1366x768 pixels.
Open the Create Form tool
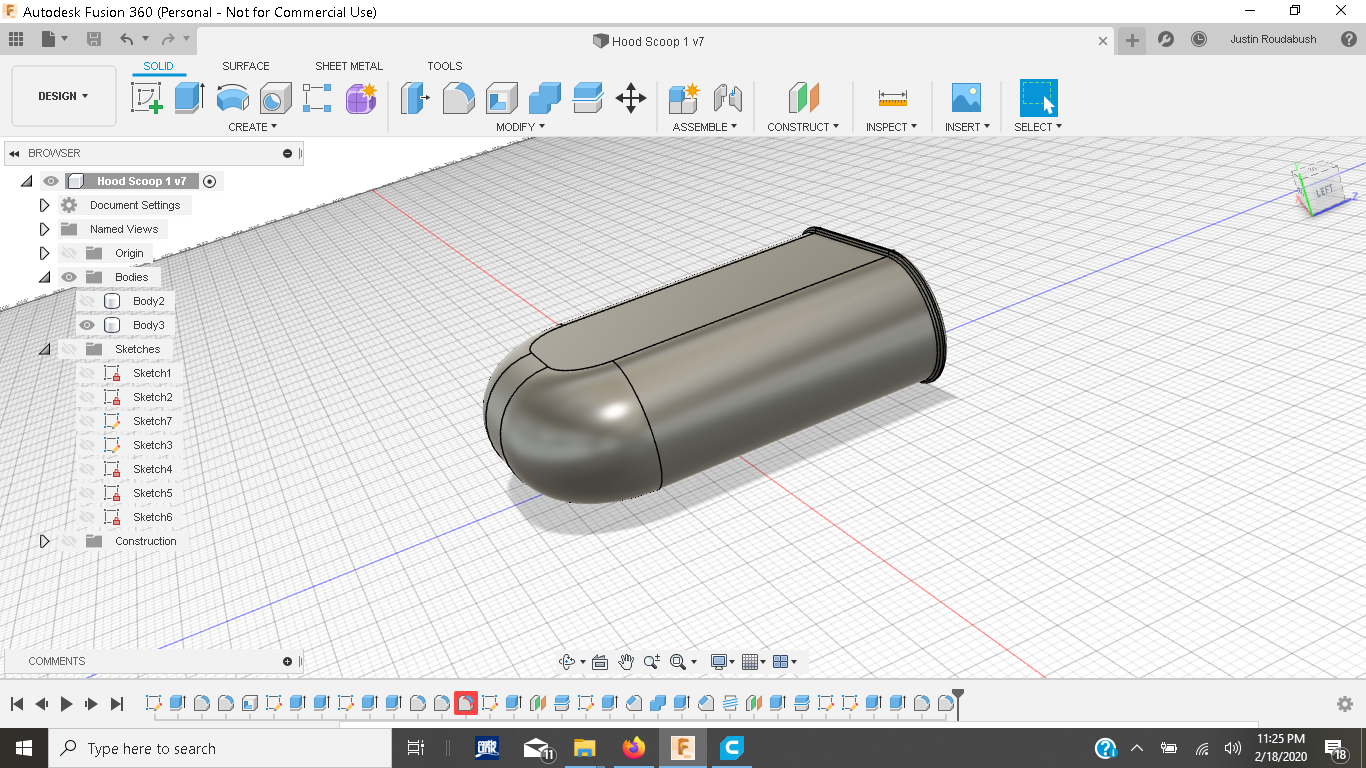click(x=361, y=98)
